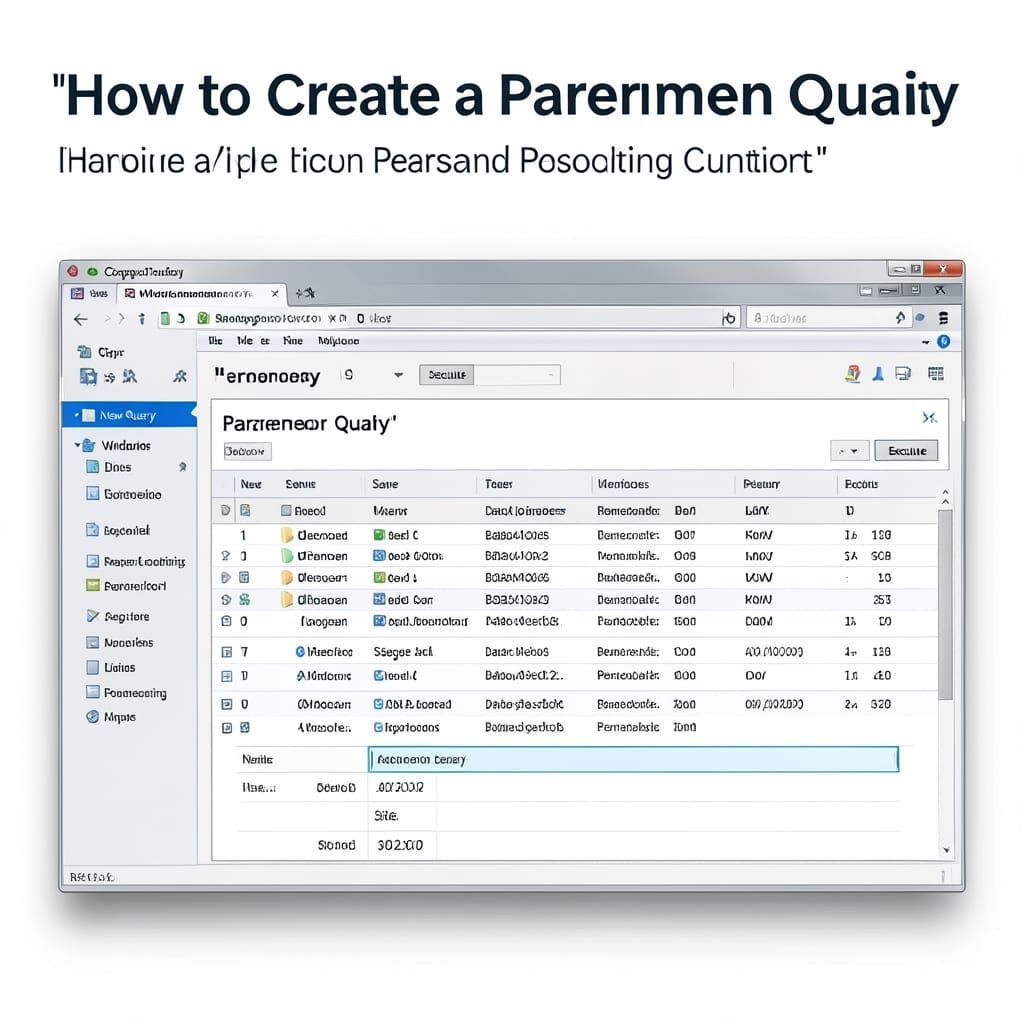This screenshot has height=1024, width=1024.
Task: Click the pin icon in the sidebar icon row
Action: point(180,376)
